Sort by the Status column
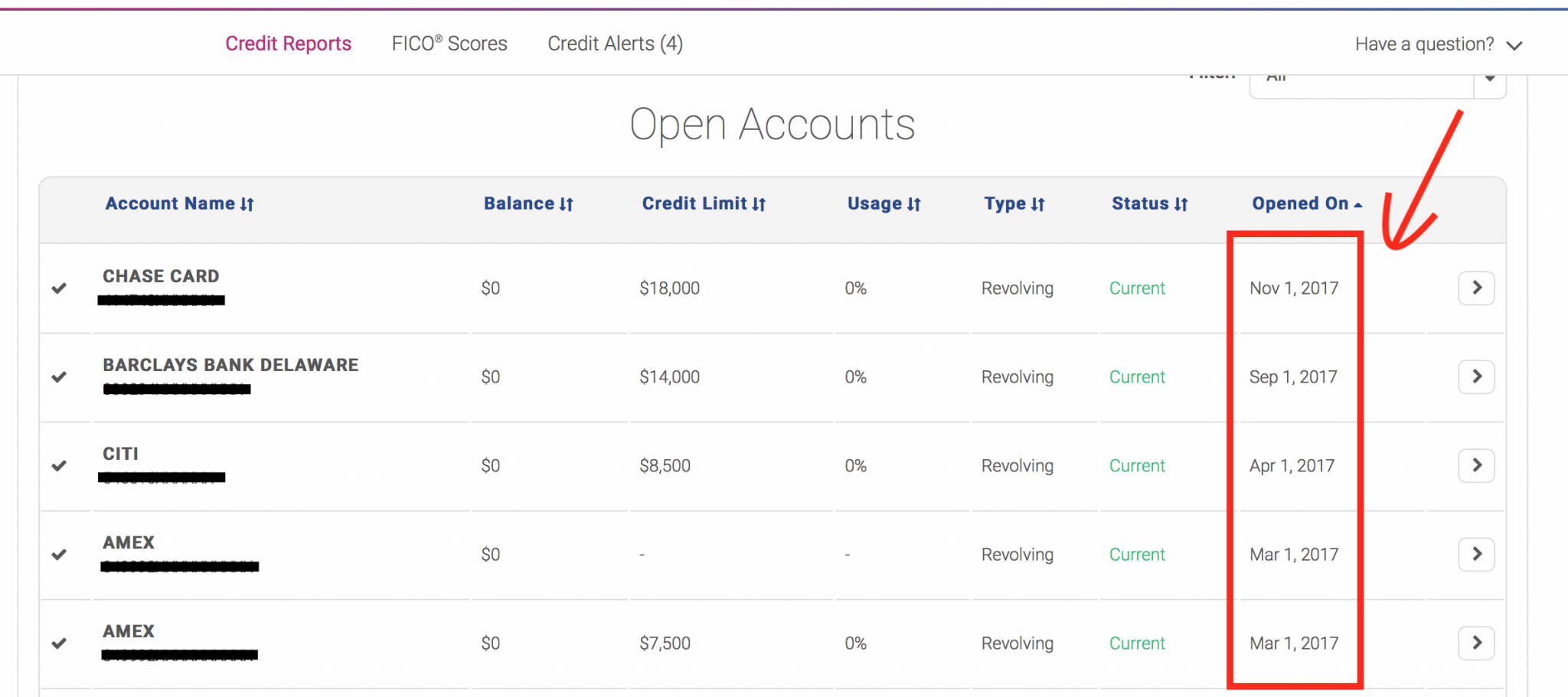 pyautogui.click(x=1149, y=204)
